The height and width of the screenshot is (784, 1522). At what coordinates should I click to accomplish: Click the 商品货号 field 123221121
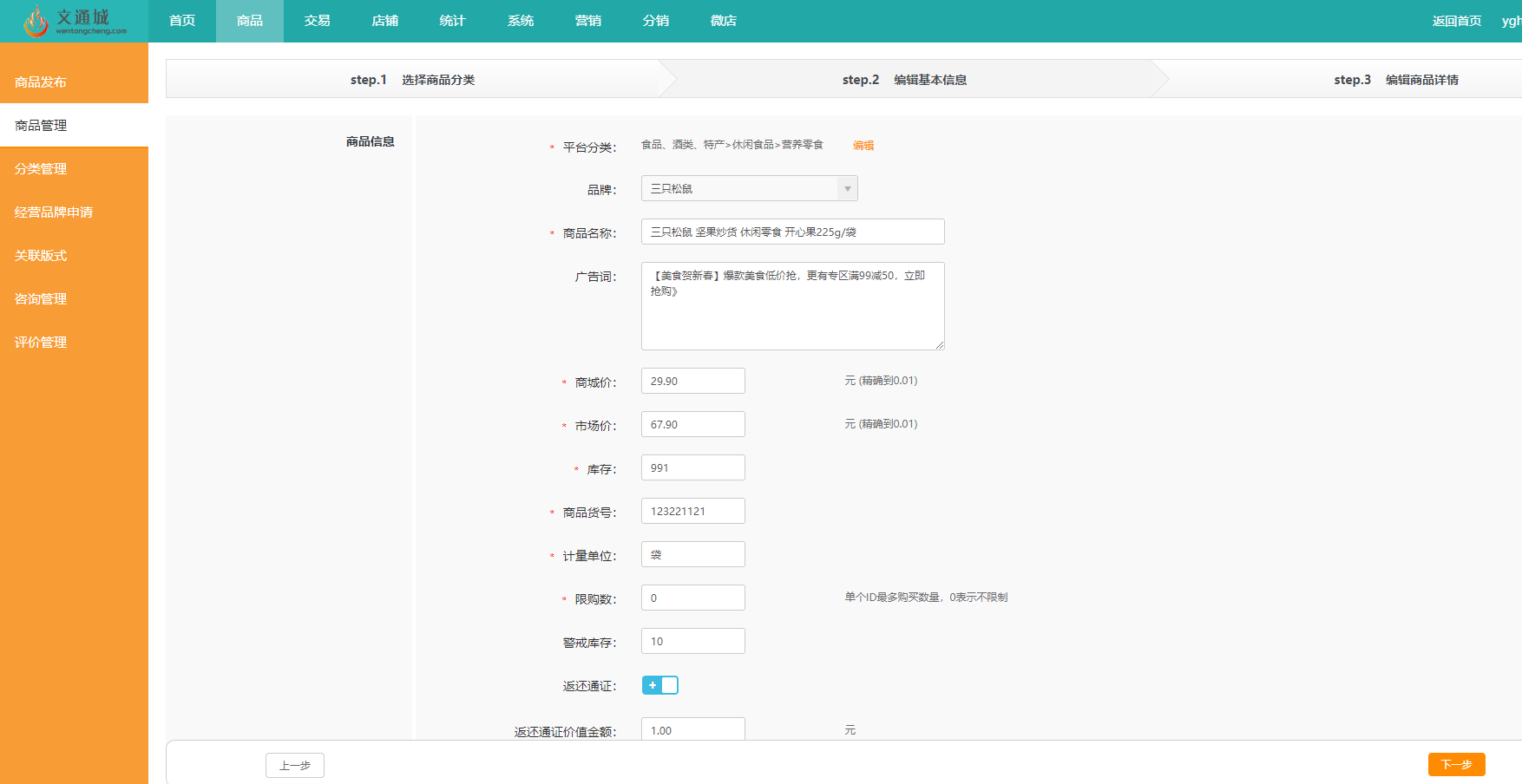pos(693,511)
